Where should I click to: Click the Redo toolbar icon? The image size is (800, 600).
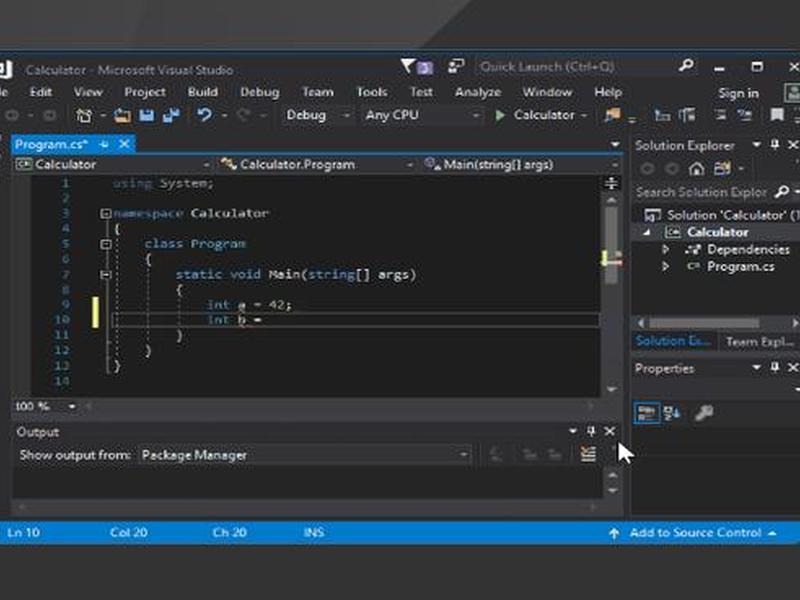pos(243,116)
